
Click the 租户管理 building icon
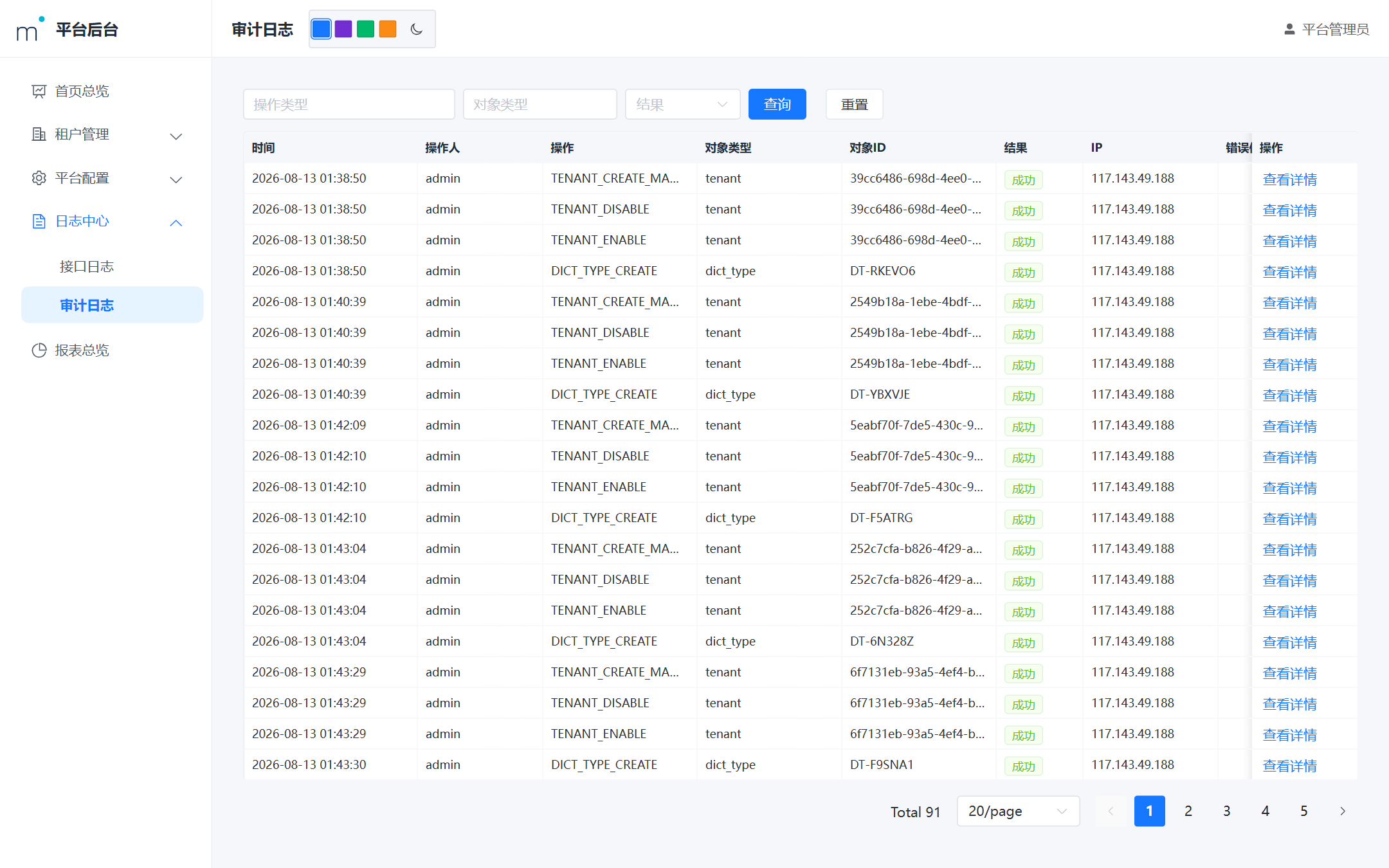point(39,134)
